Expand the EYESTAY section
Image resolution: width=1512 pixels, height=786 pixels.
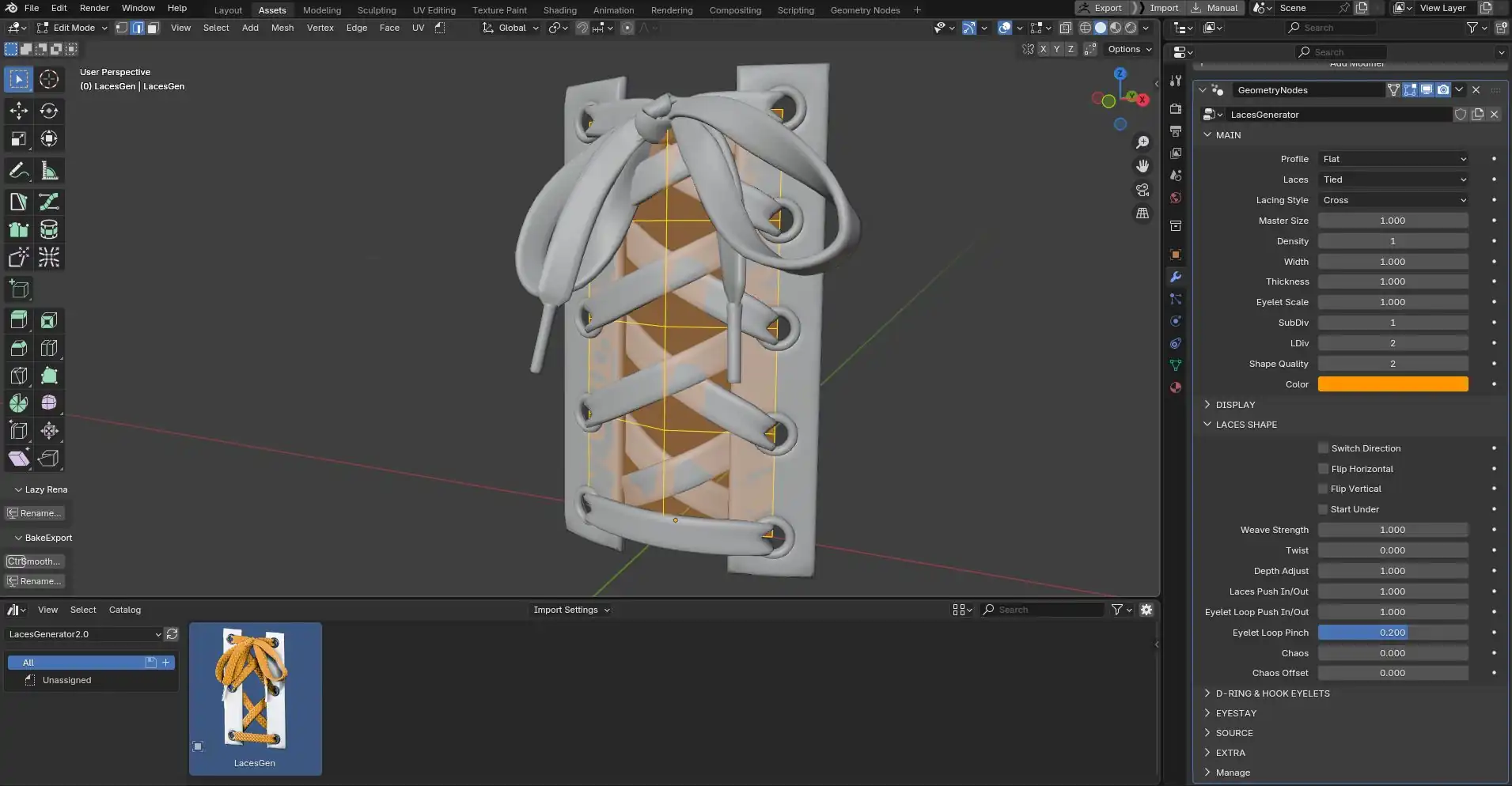pyautogui.click(x=1234, y=712)
